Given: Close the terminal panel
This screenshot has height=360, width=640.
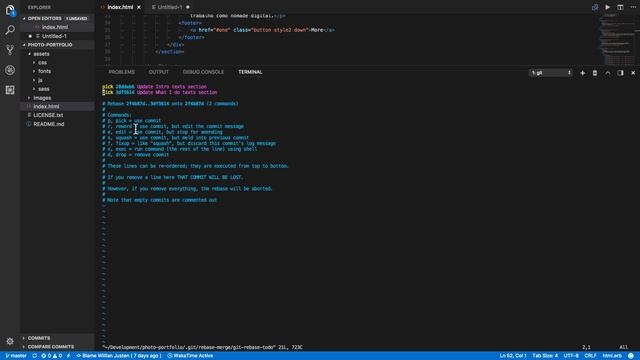Looking at the screenshot, I should pos(633,73).
